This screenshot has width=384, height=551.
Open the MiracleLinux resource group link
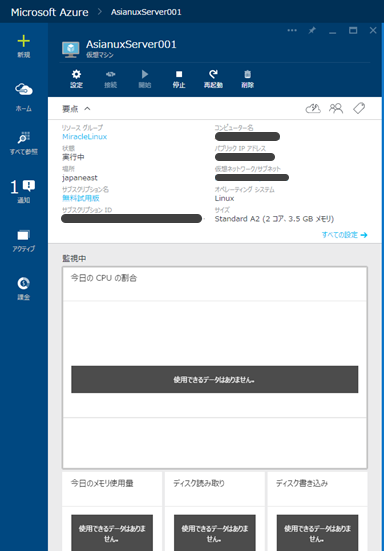tap(84, 137)
